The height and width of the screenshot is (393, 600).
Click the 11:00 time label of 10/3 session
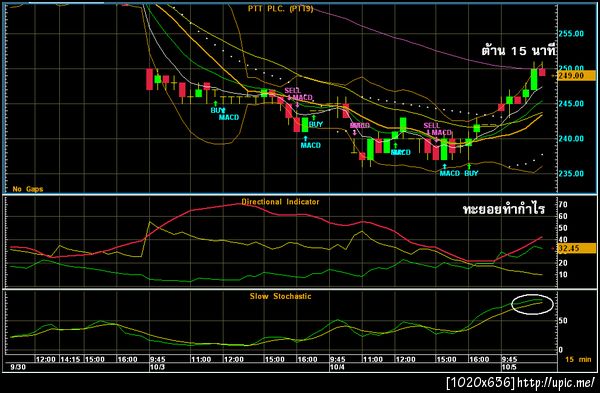point(201,359)
